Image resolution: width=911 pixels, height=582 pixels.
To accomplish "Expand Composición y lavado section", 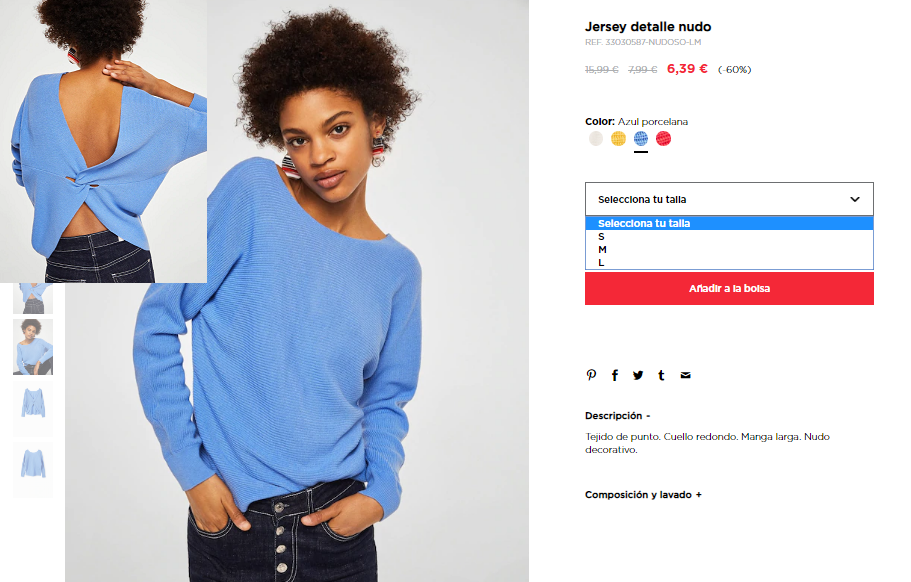I will click(643, 495).
